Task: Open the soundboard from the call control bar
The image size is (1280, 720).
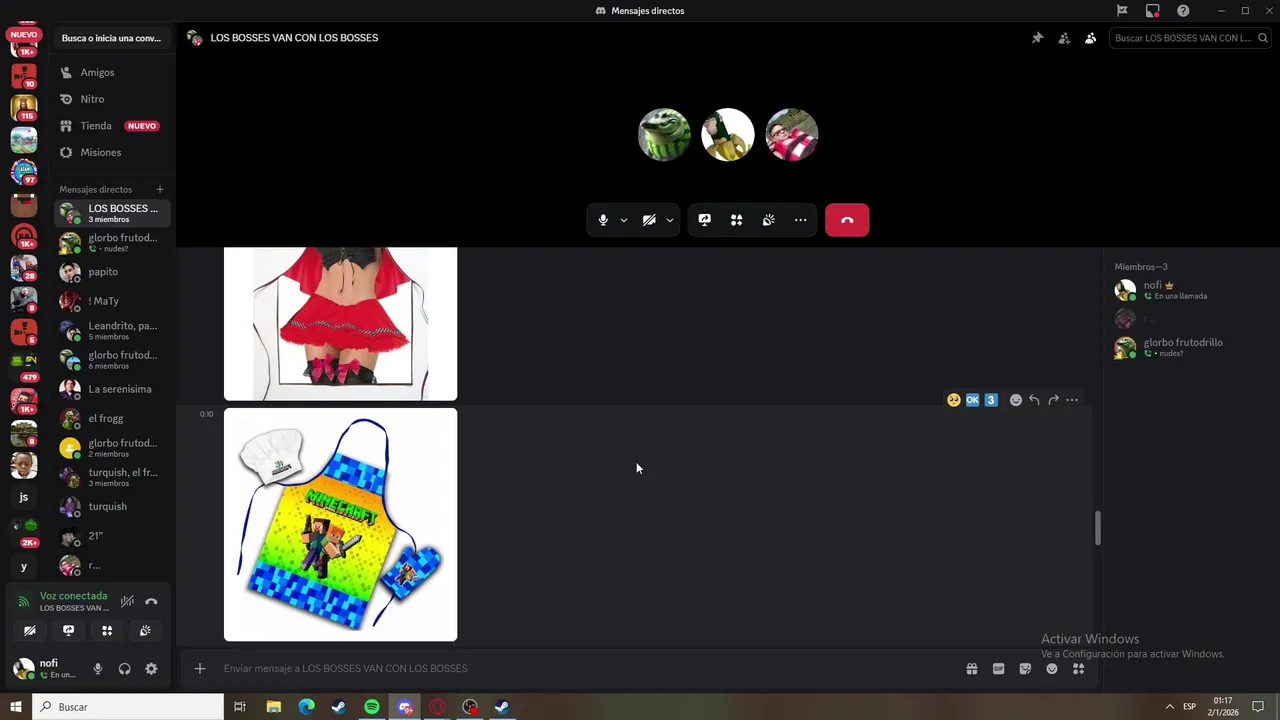Action: tap(768, 220)
